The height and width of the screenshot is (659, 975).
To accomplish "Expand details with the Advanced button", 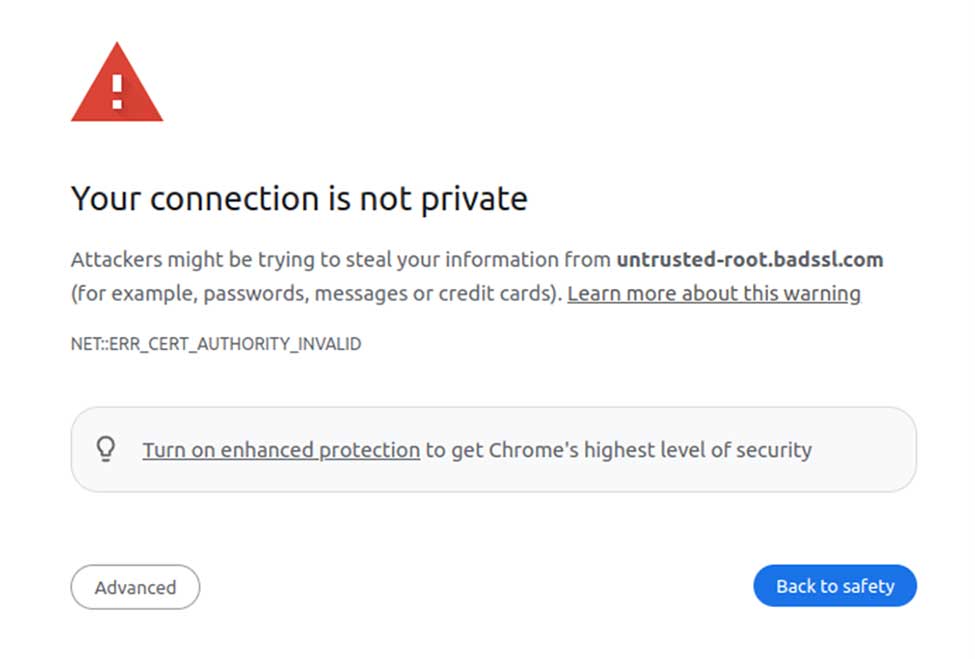I will pyautogui.click(x=135, y=587).
